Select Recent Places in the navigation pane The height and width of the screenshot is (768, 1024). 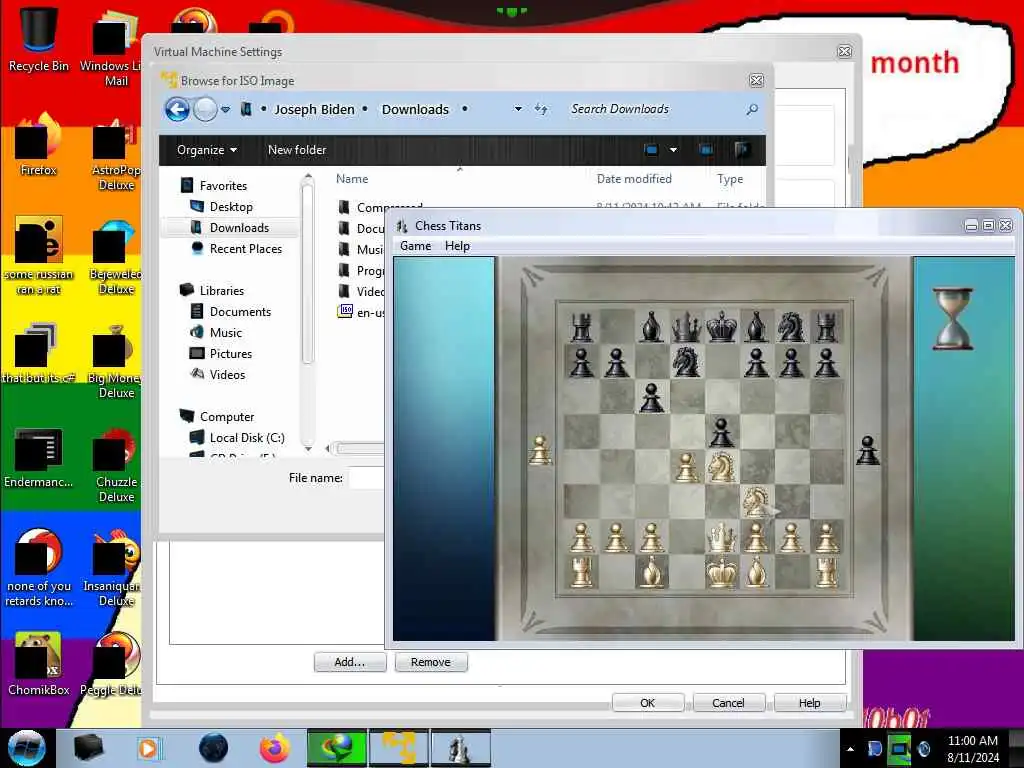coord(246,249)
